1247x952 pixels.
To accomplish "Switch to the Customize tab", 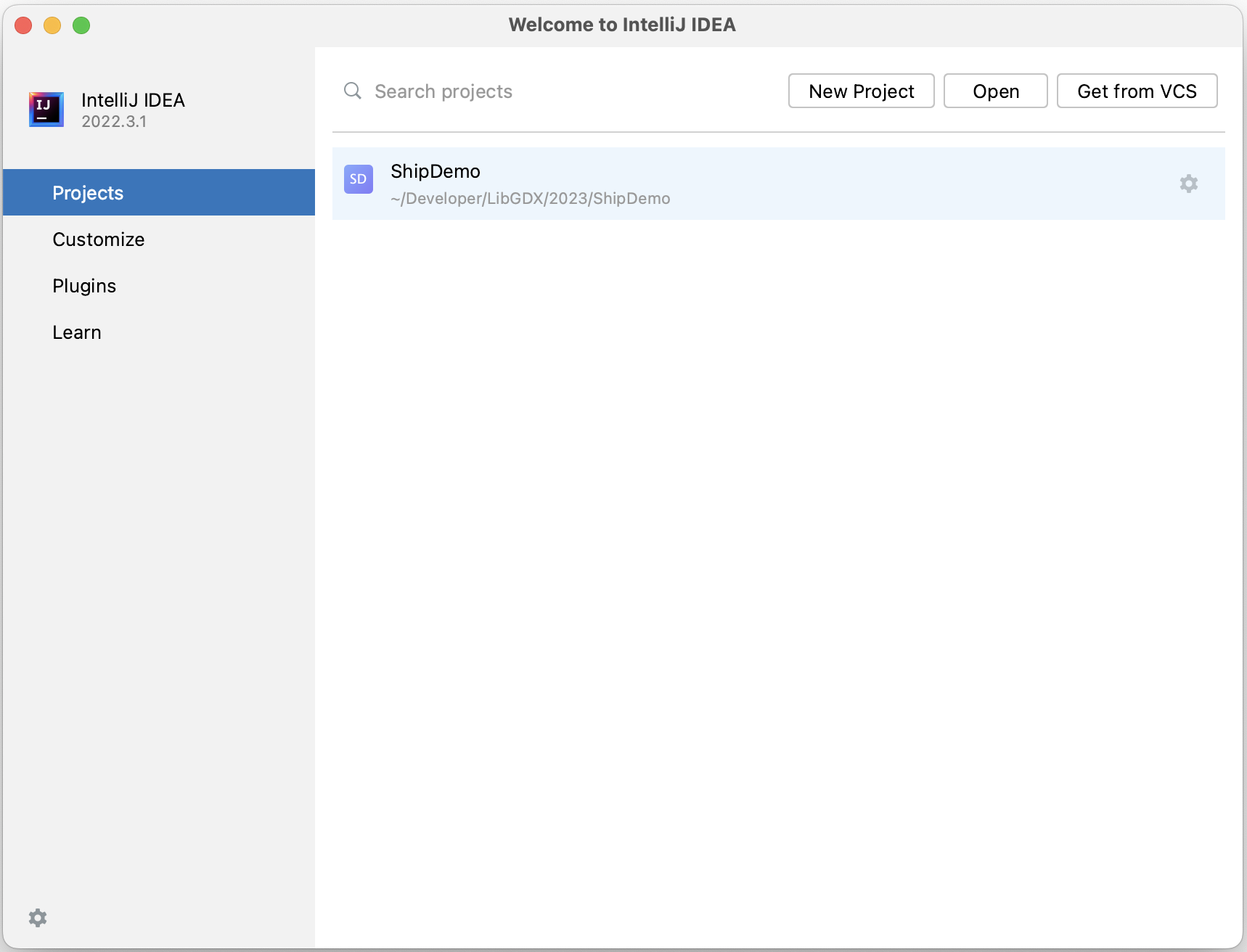I will [99, 239].
